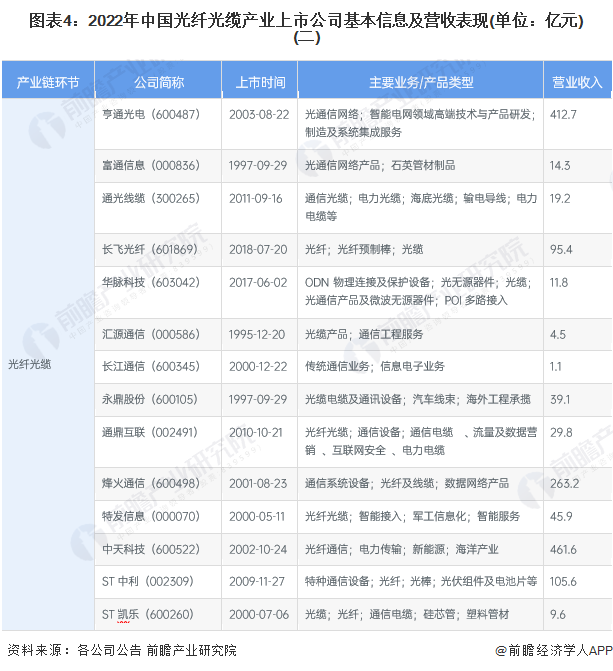Select company 华脉科技 (603042)
Viewport: 613px width, 671px height.
click(151, 282)
